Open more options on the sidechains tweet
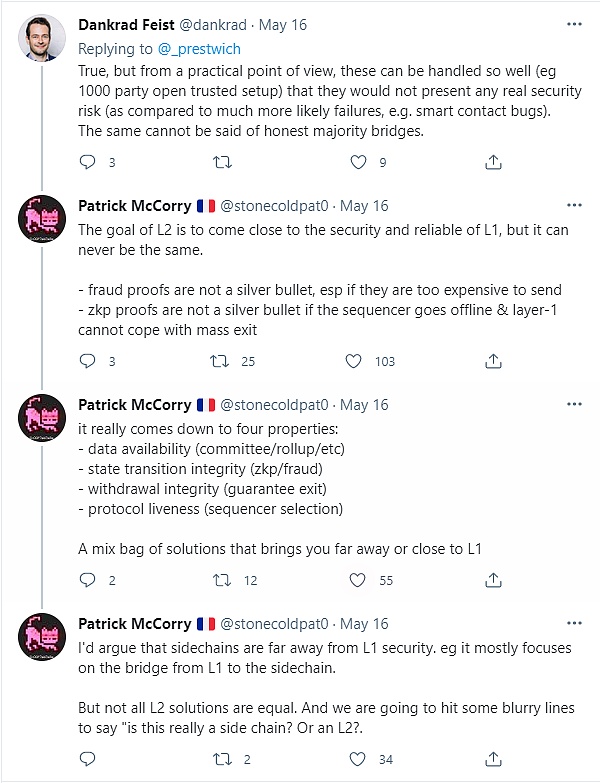The height and width of the screenshot is (783, 600). 575,623
